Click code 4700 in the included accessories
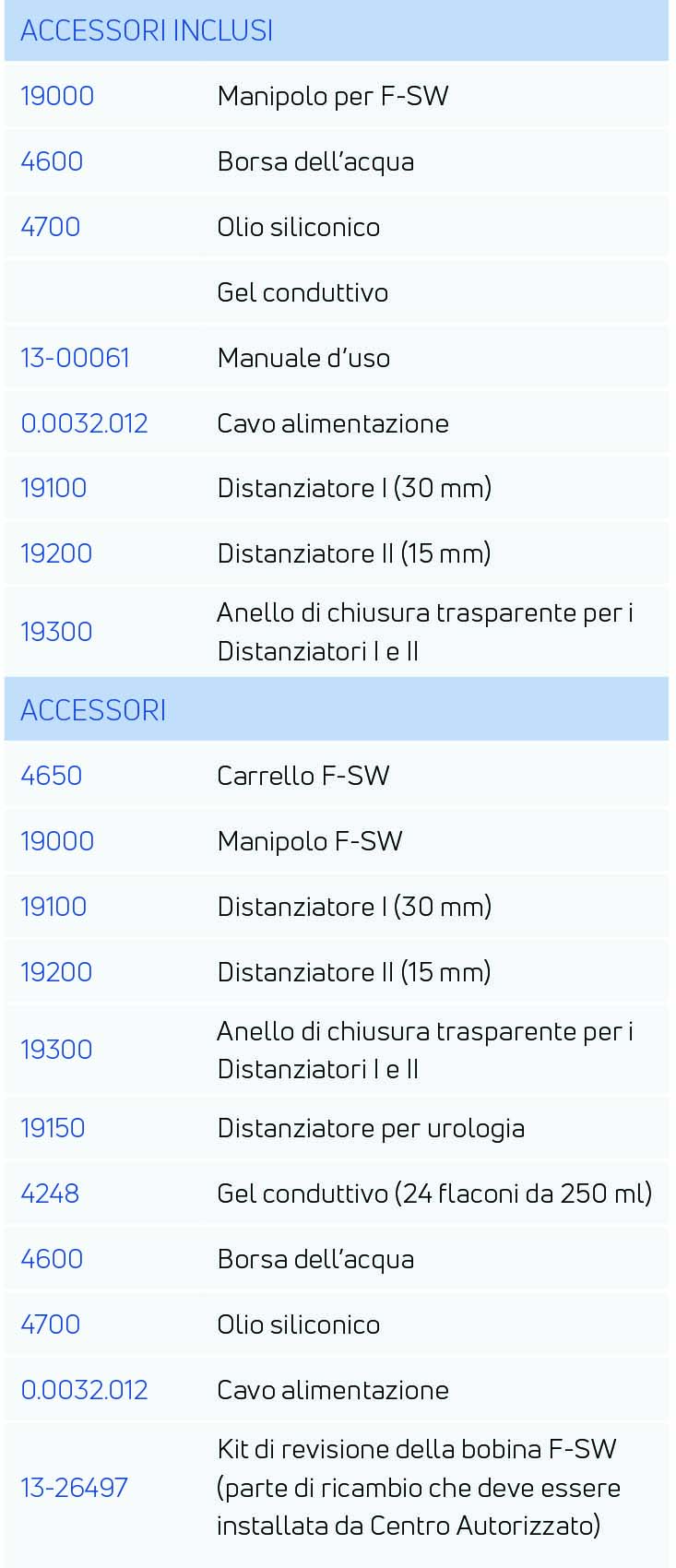 tap(51, 227)
